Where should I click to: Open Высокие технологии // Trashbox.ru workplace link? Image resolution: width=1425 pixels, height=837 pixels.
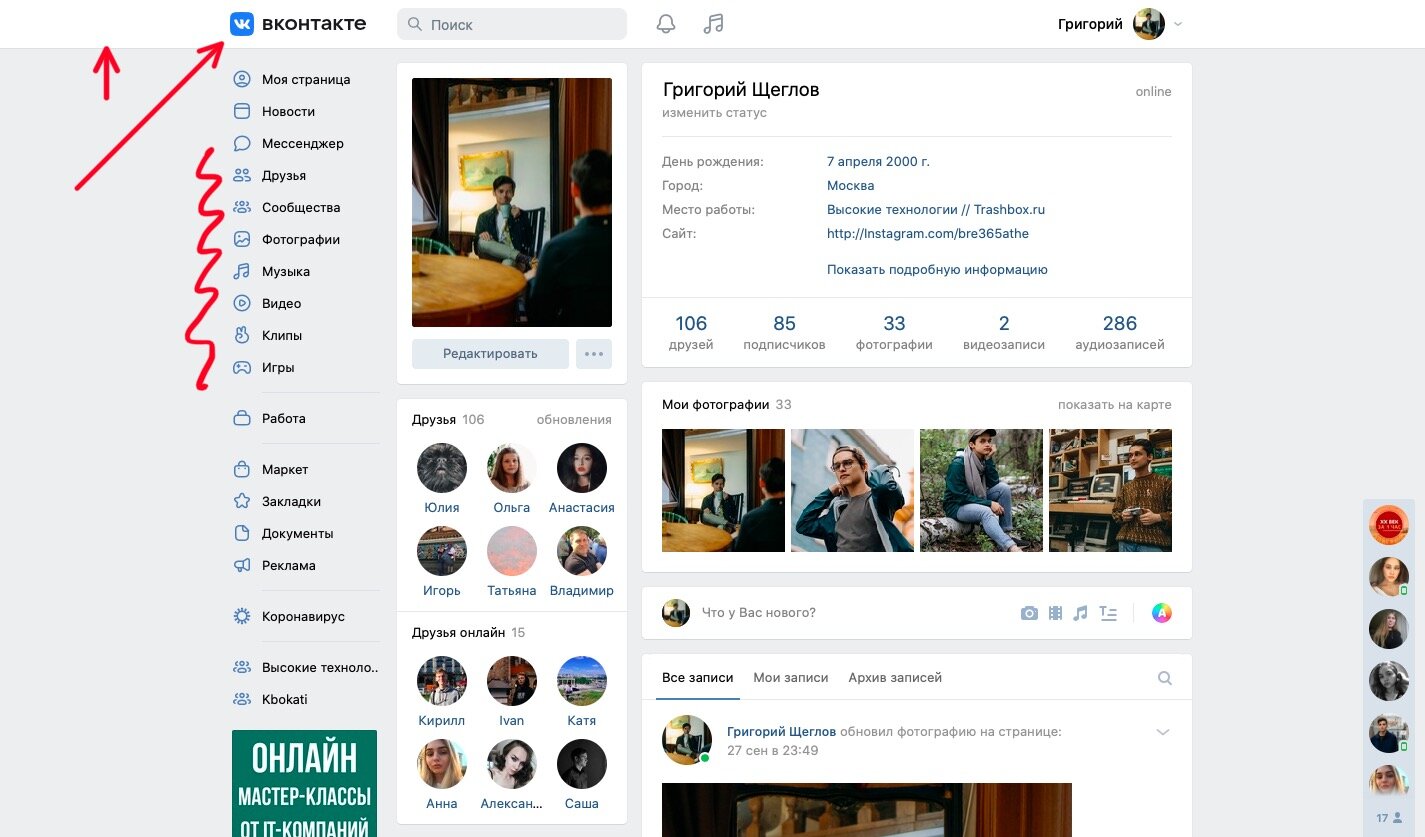pyautogui.click(x=936, y=210)
